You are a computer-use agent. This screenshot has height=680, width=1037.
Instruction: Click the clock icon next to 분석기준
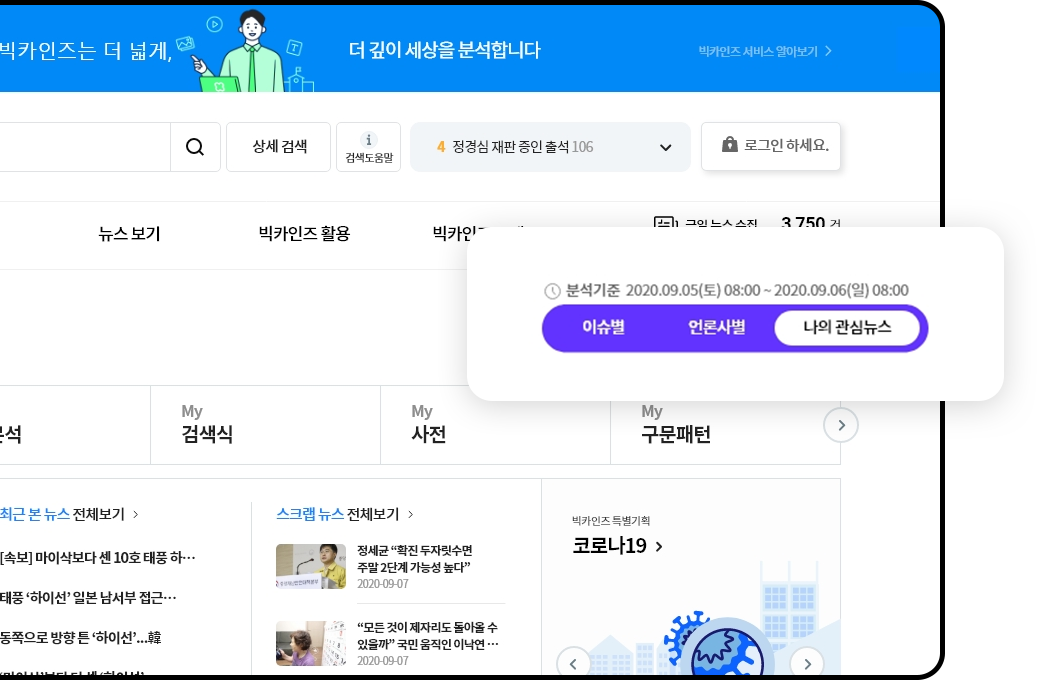tap(552, 291)
